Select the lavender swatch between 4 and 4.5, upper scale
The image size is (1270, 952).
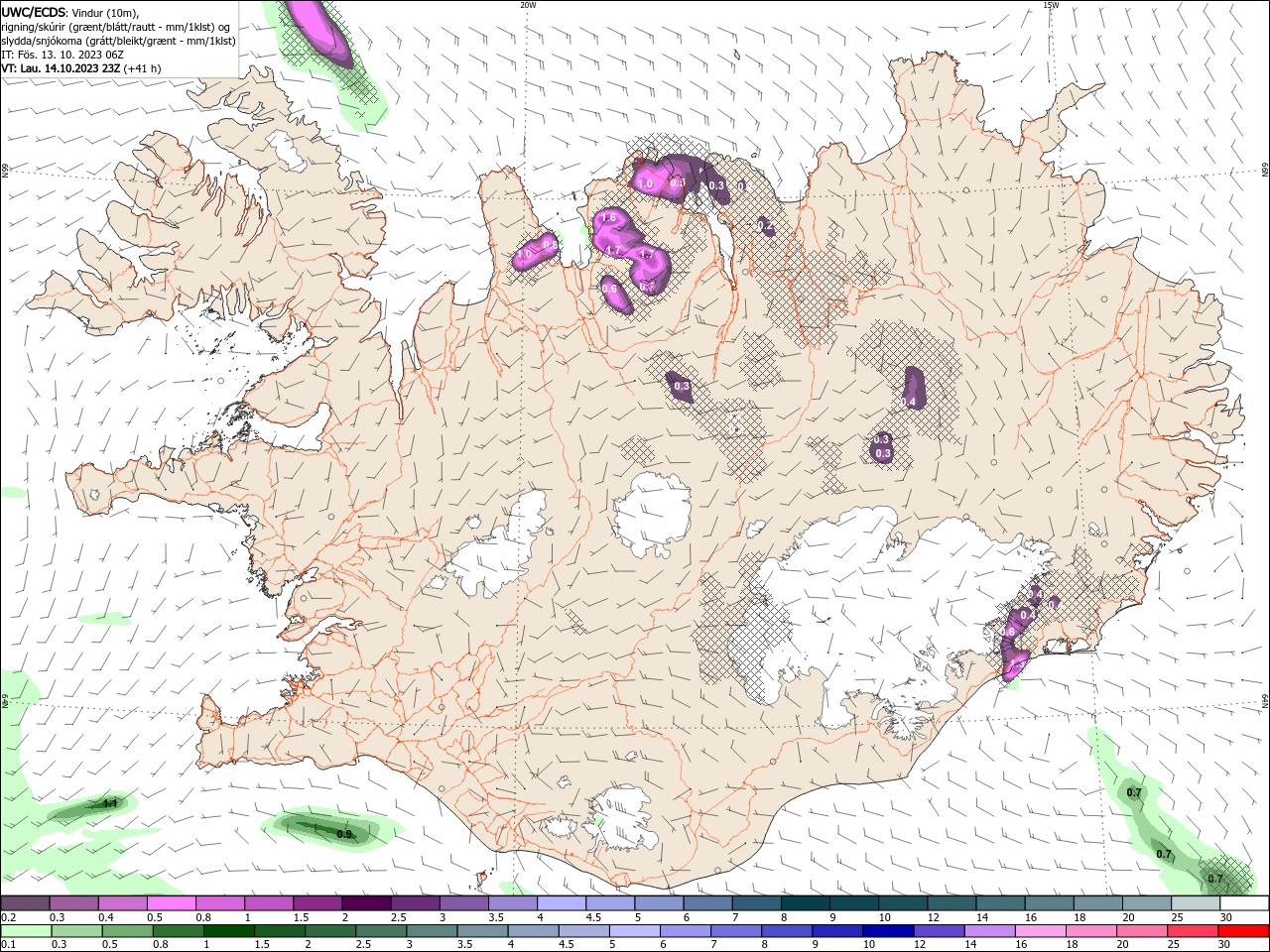[562, 903]
